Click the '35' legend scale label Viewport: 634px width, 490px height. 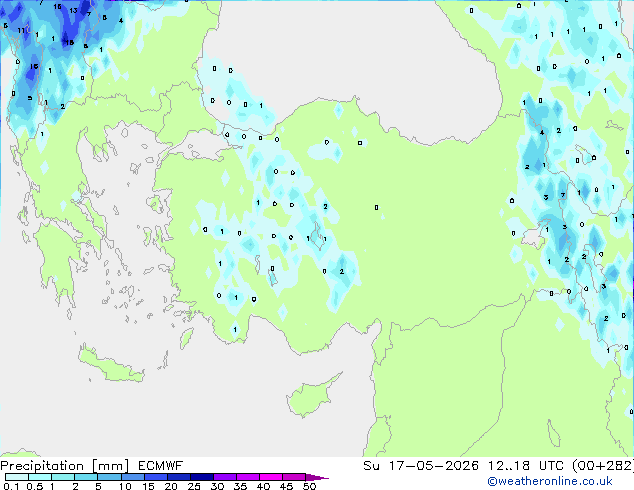(240, 486)
